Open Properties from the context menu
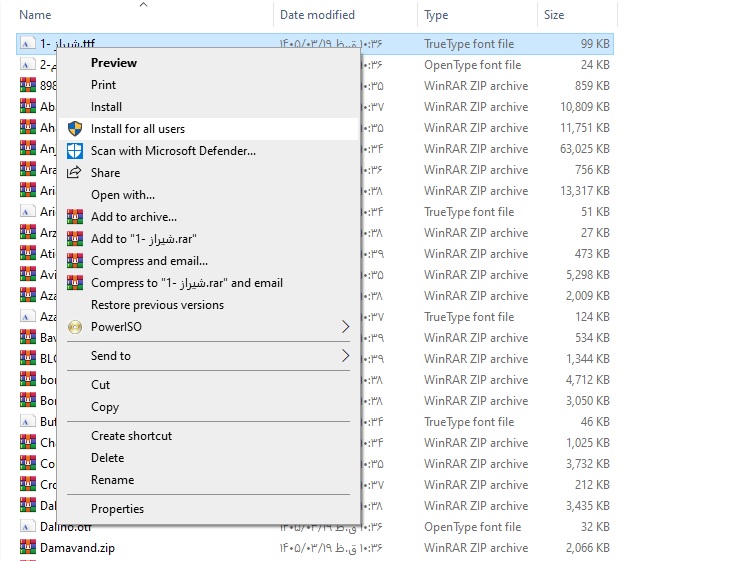753x561 pixels. pyautogui.click(x=208, y=509)
